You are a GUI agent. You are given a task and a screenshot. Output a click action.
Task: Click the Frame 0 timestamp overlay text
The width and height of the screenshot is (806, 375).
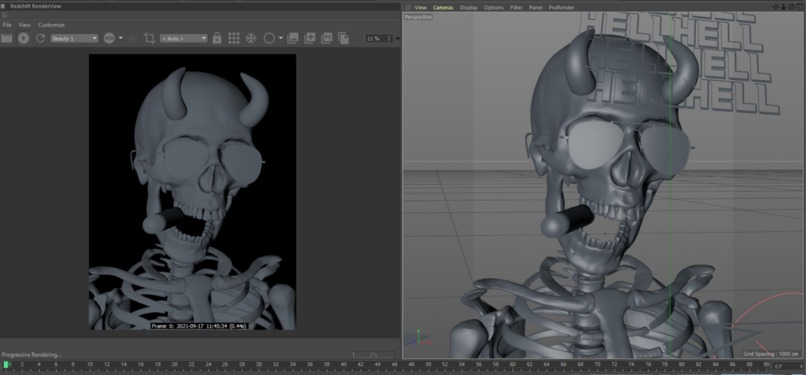point(199,326)
